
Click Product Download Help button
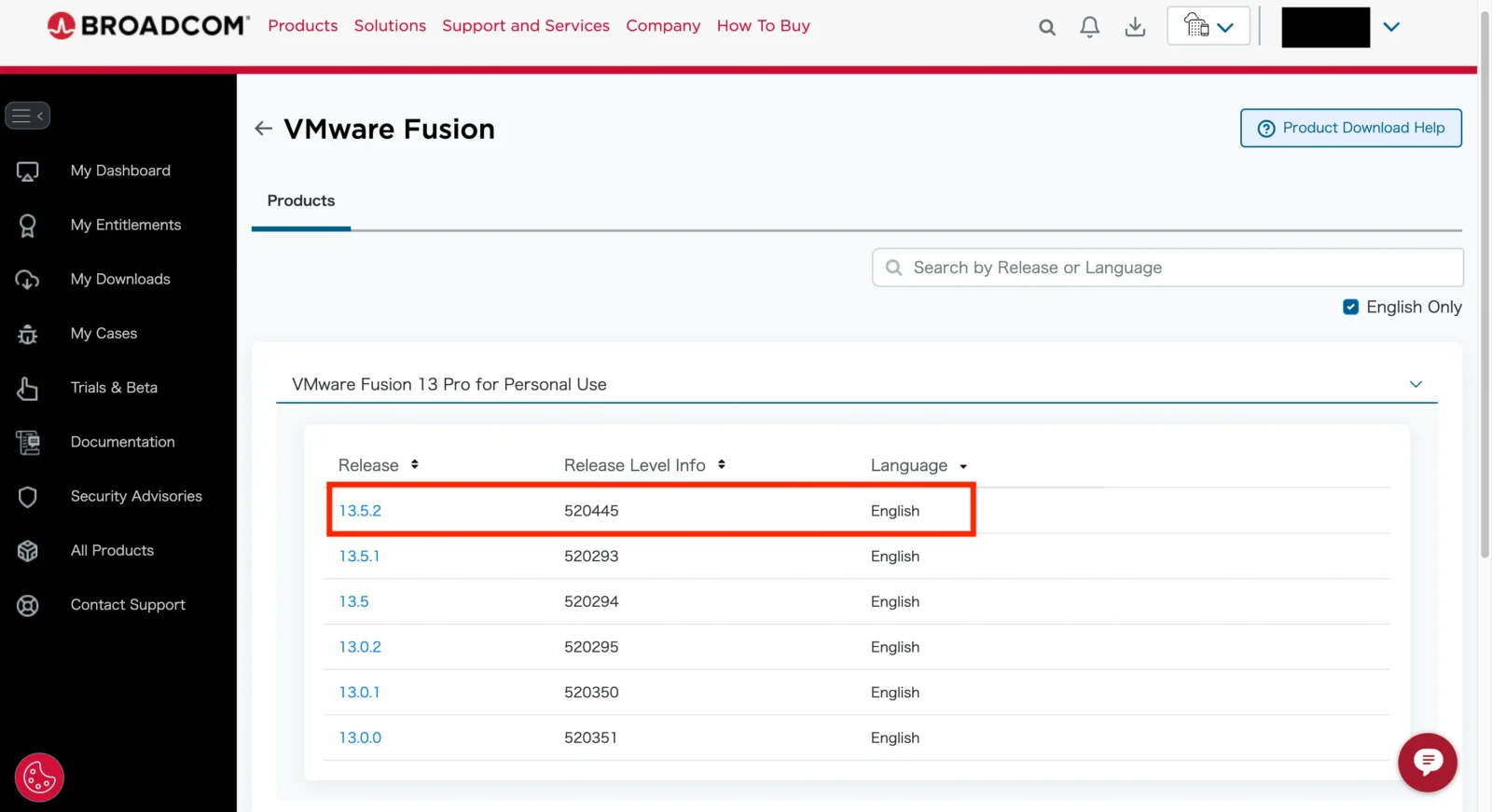[x=1351, y=128]
